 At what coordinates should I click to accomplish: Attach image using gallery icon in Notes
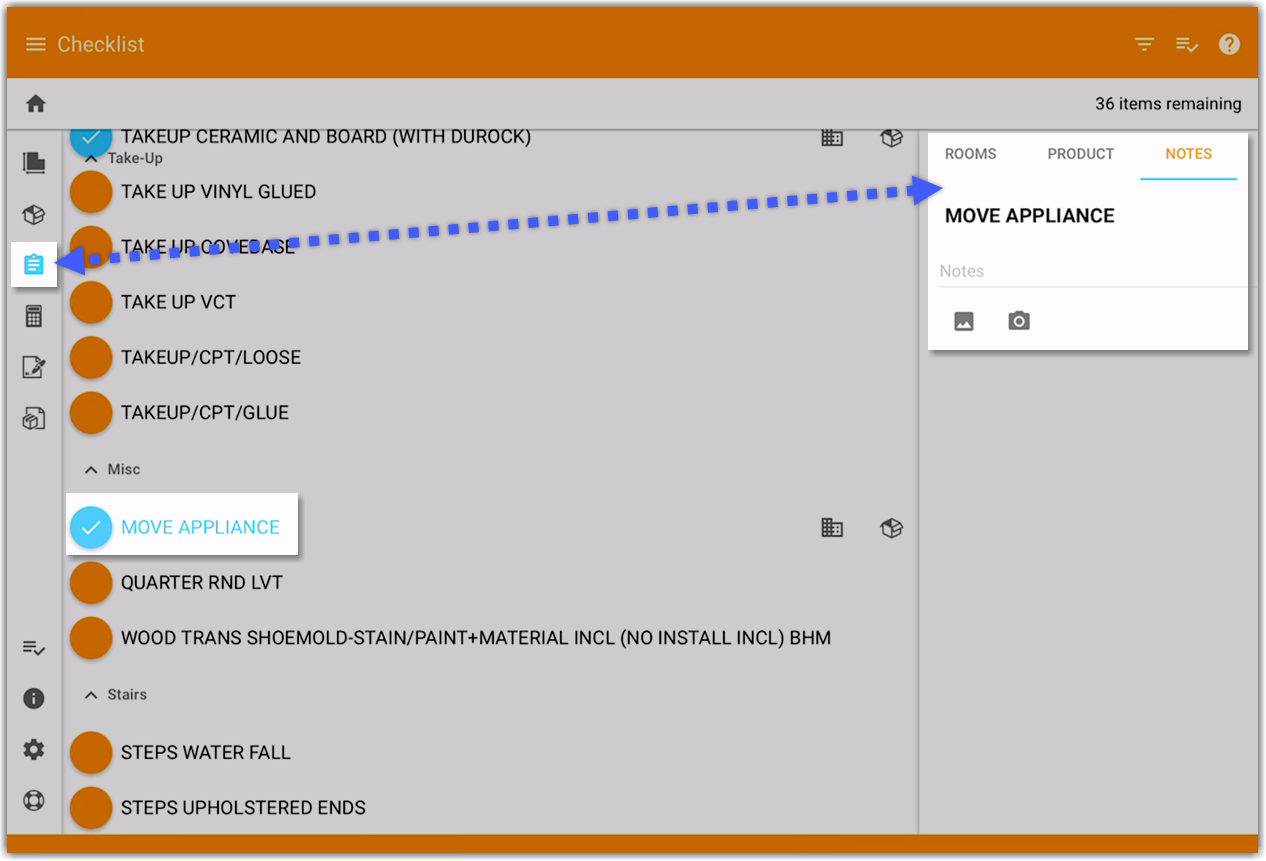(x=964, y=321)
